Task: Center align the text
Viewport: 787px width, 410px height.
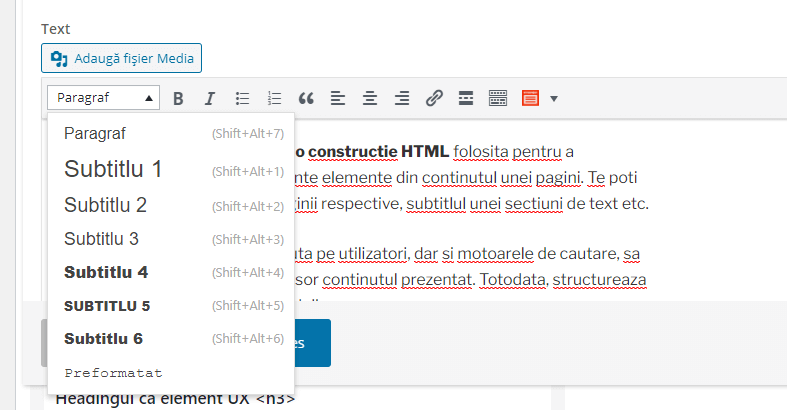Action: (370, 98)
